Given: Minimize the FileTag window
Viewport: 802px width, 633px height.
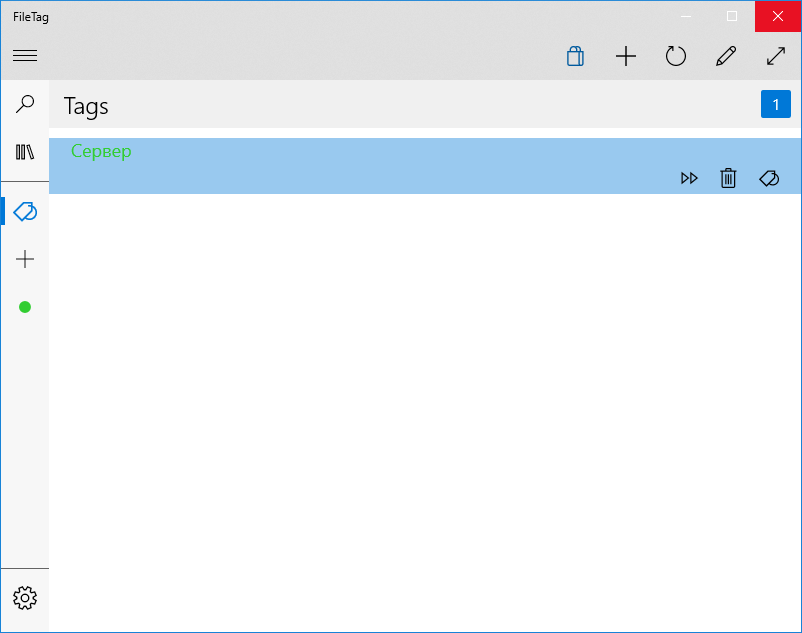Looking at the screenshot, I should [x=686, y=16].
